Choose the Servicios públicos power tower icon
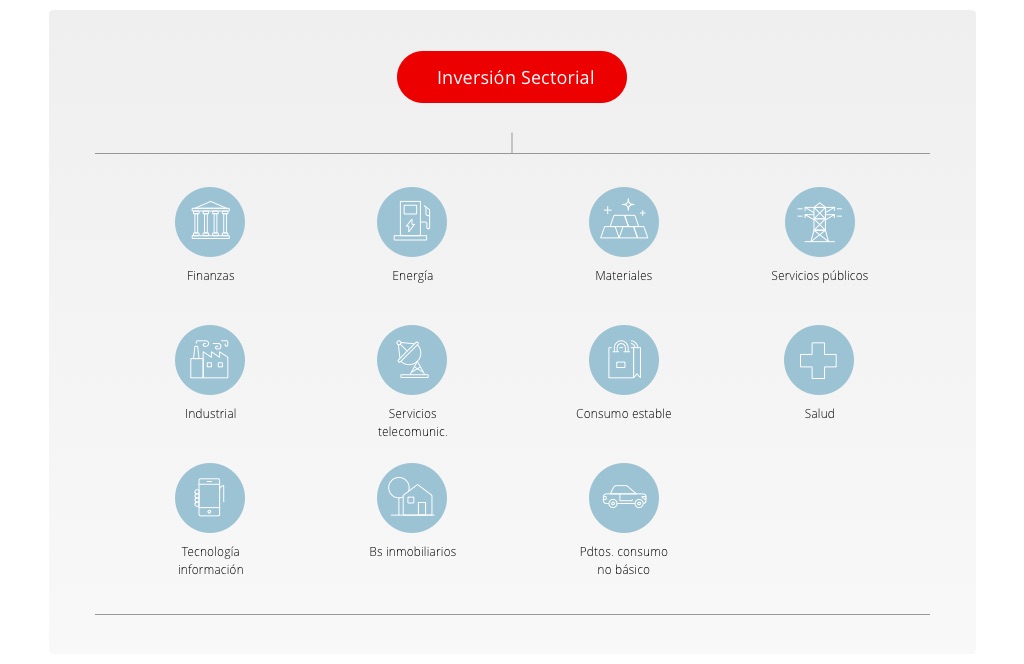The height and width of the screenshot is (664, 1024). click(820, 222)
